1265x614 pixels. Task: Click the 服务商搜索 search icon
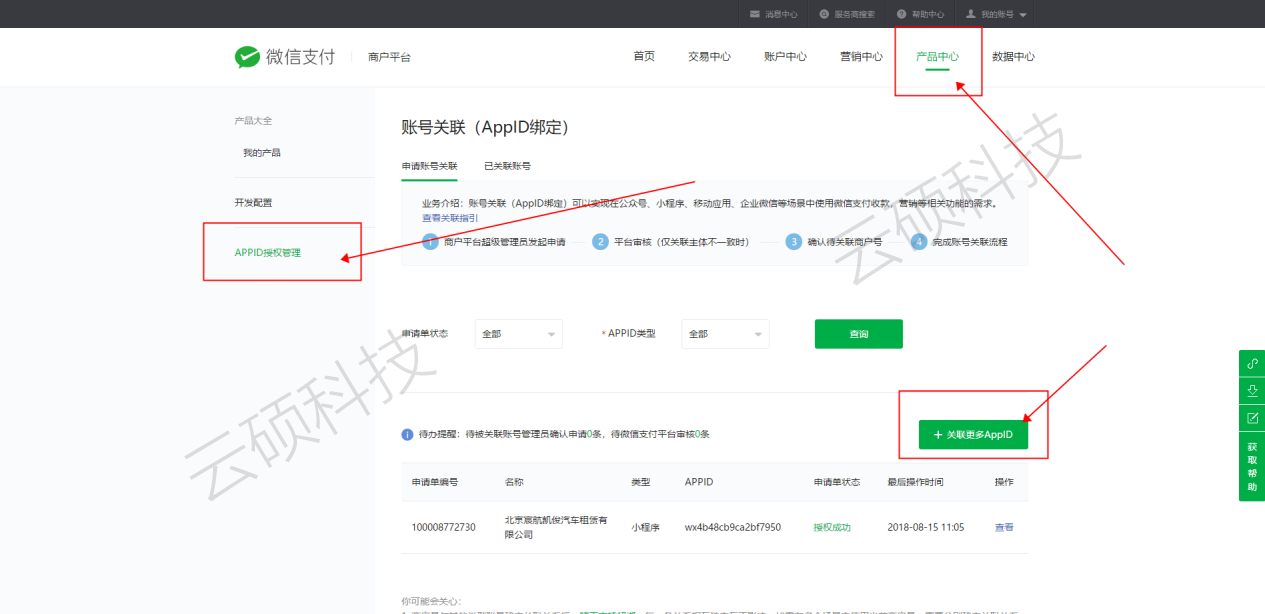coord(824,14)
